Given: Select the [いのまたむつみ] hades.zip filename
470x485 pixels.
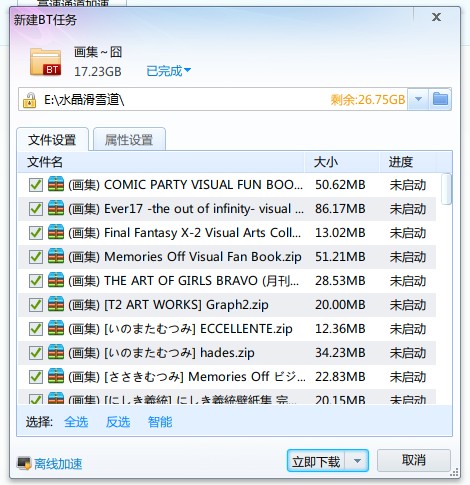Looking at the screenshot, I should click(x=161, y=353).
